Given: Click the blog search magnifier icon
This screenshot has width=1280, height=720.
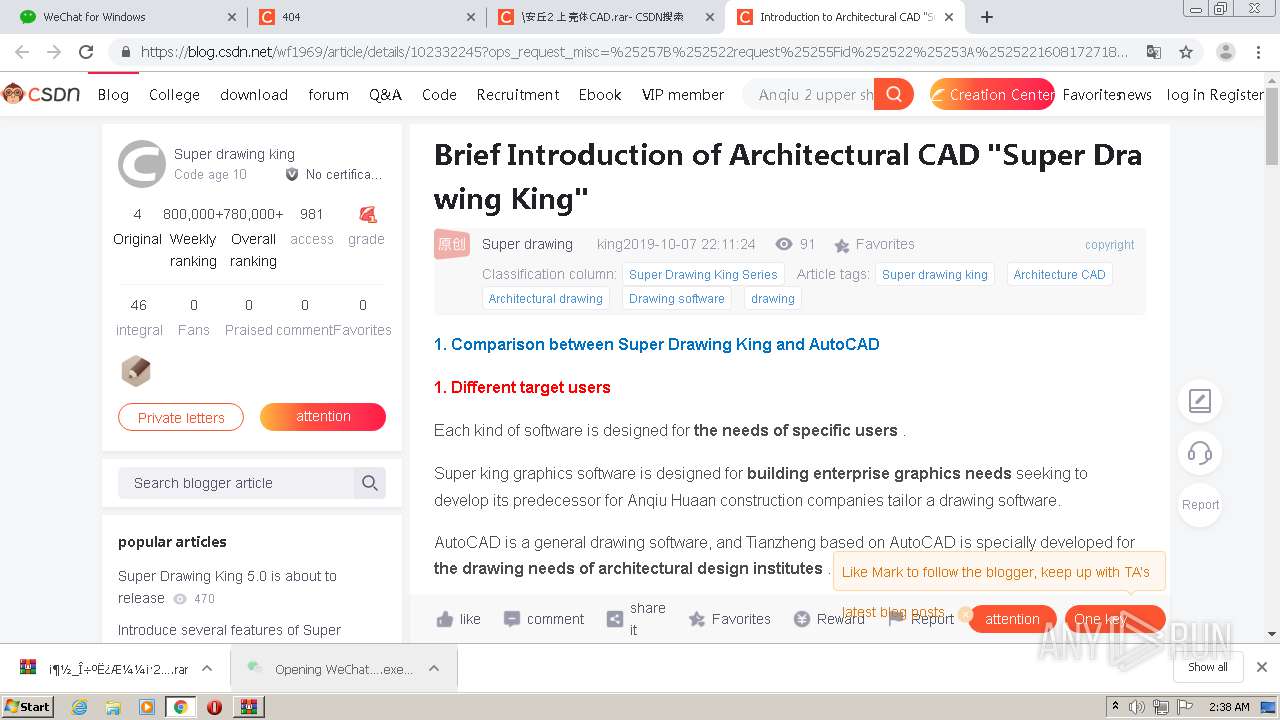Looking at the screenshot, I should click(369, 483).
